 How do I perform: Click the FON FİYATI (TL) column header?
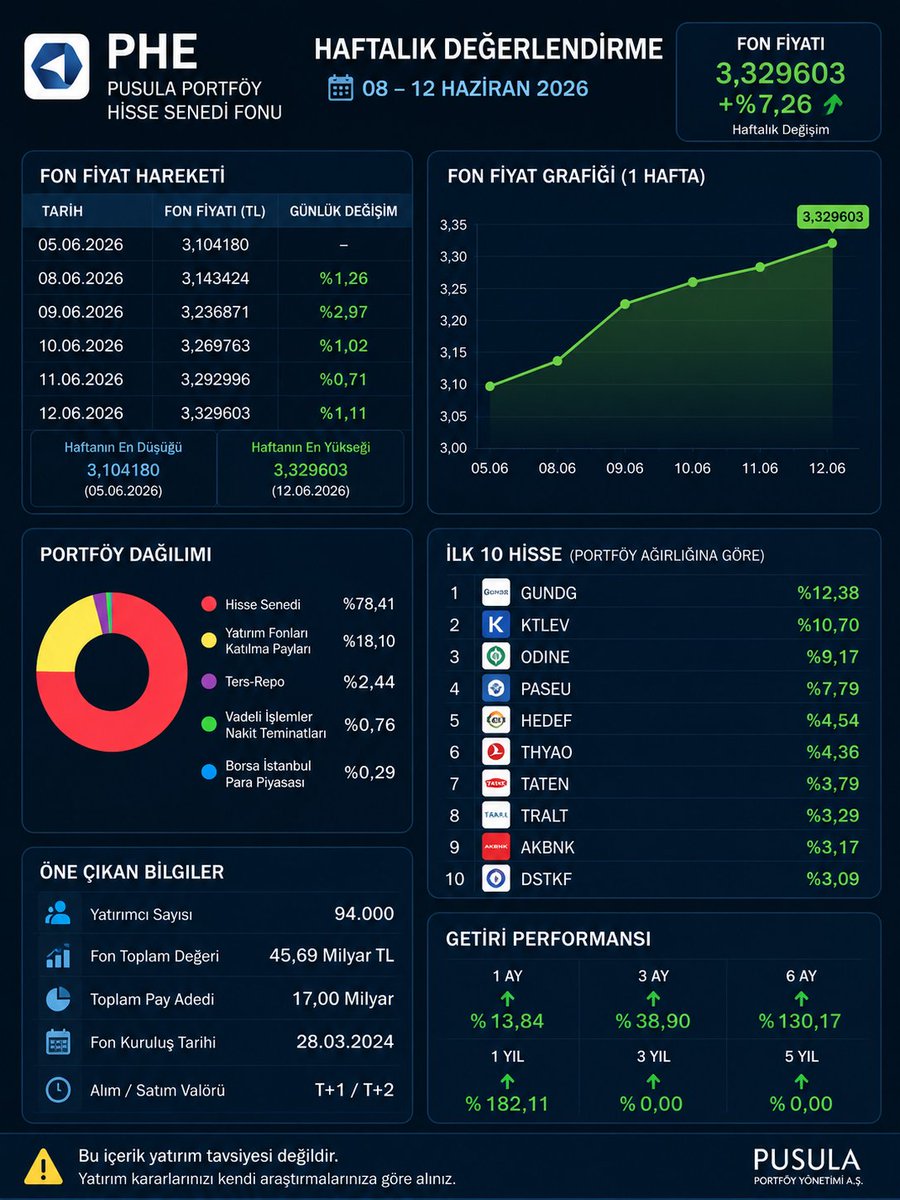[x=215, y=212]
